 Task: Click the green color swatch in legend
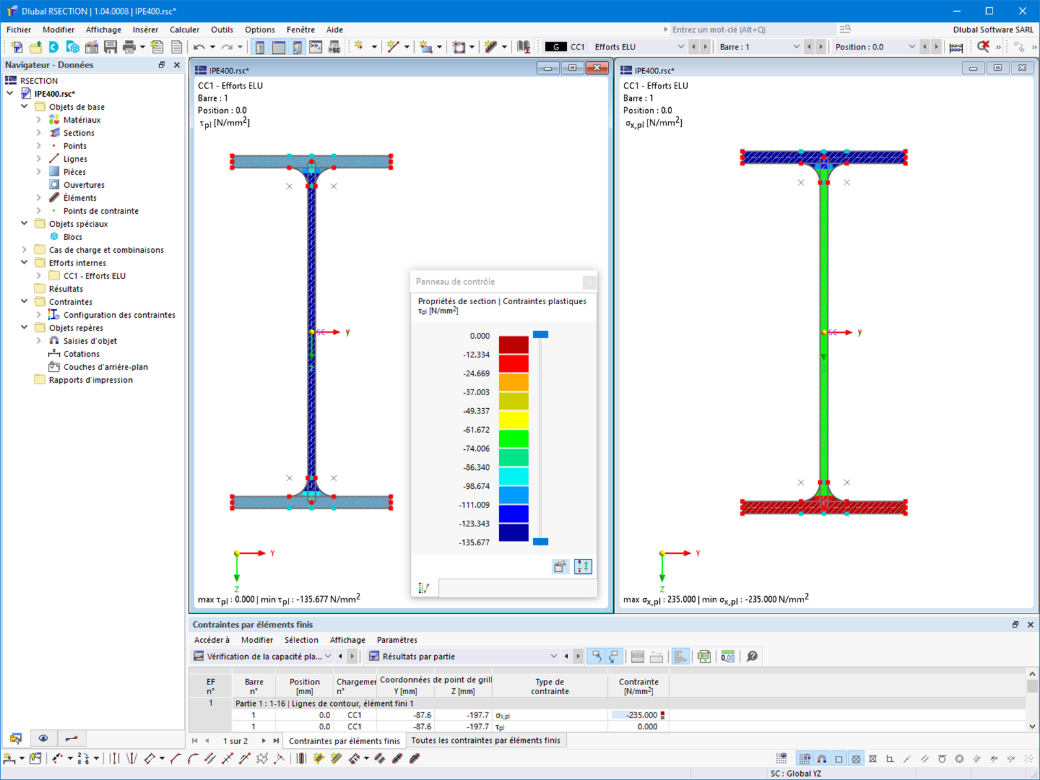513,438
